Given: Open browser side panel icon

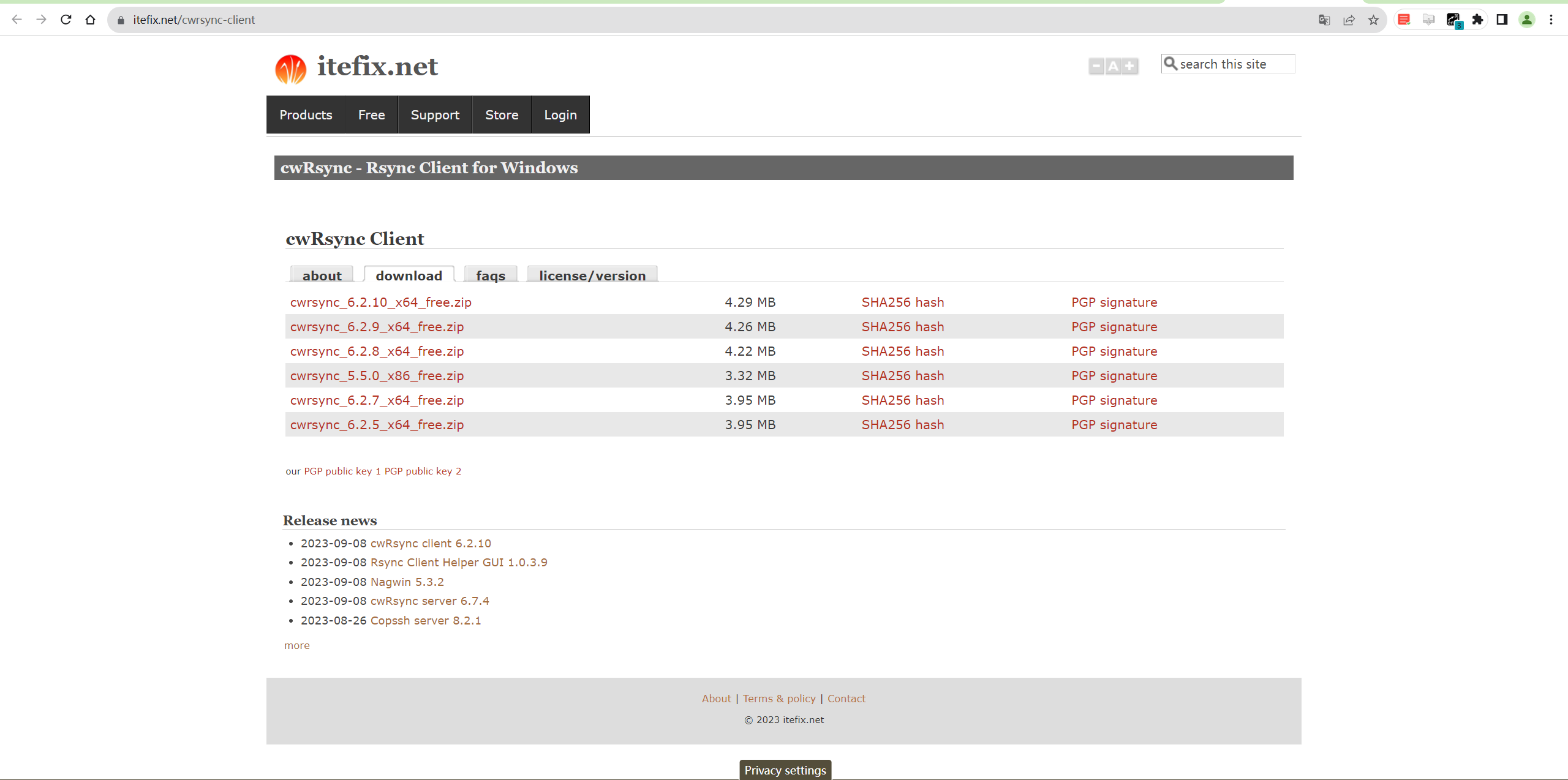Looking at the screenshot, I should 1502,20.
